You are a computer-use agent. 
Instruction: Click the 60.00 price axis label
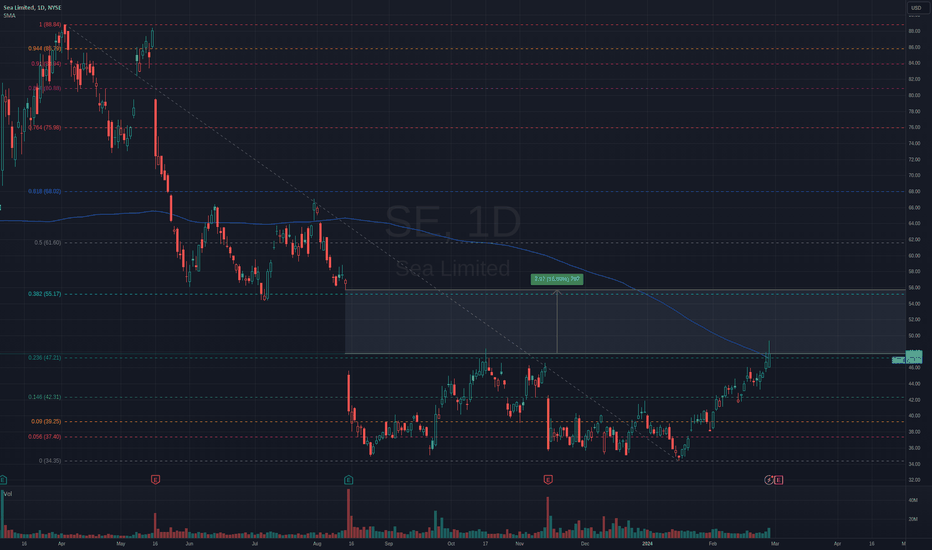[x=914, y=256]
